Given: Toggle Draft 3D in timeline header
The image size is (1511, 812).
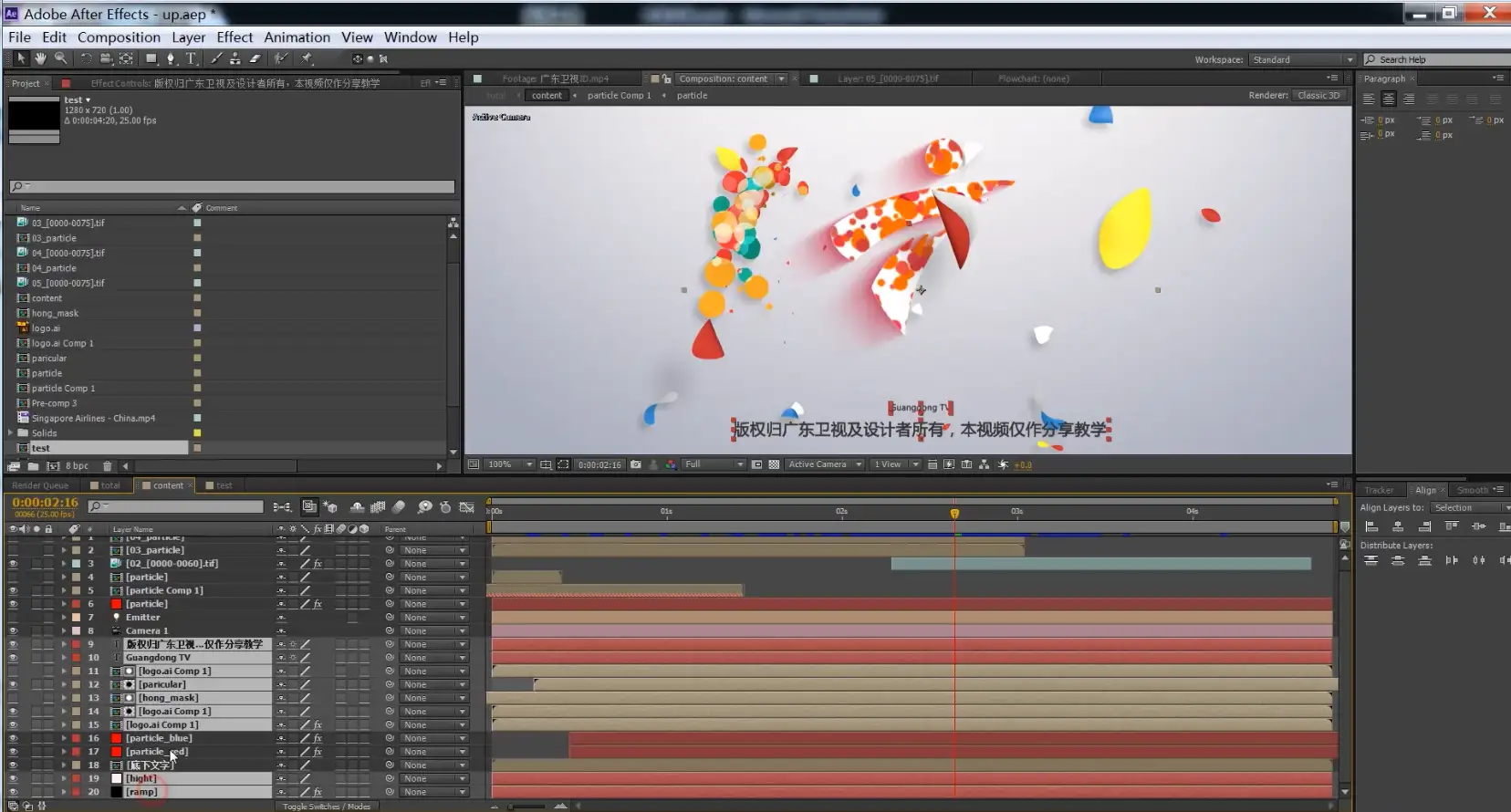Looking at the screenshot, I should 330,507.
